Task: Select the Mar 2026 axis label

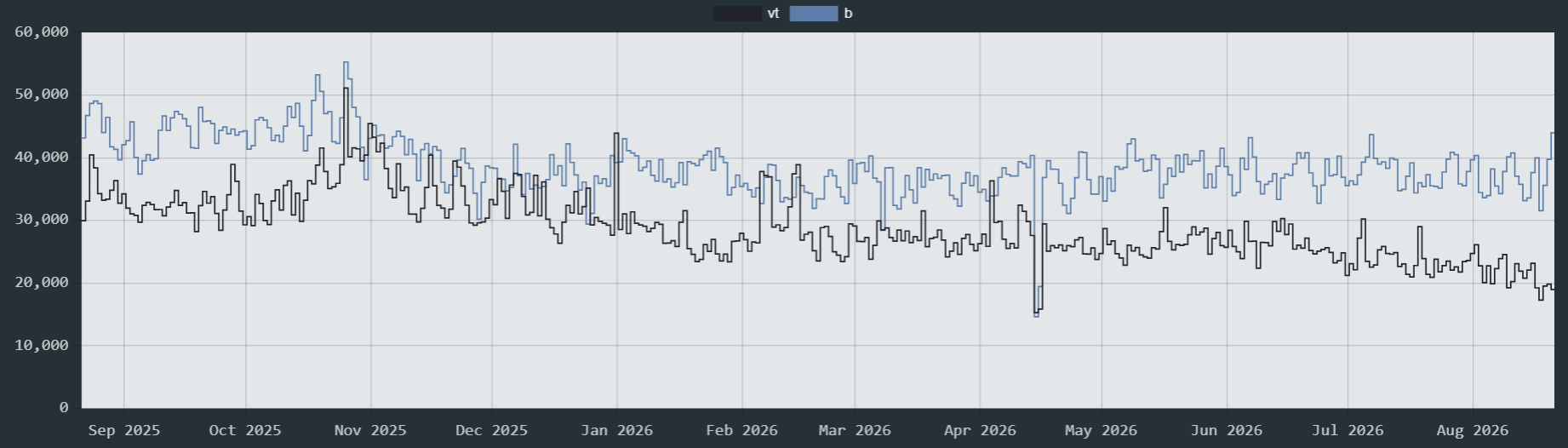Action: [x=855, y=430]
